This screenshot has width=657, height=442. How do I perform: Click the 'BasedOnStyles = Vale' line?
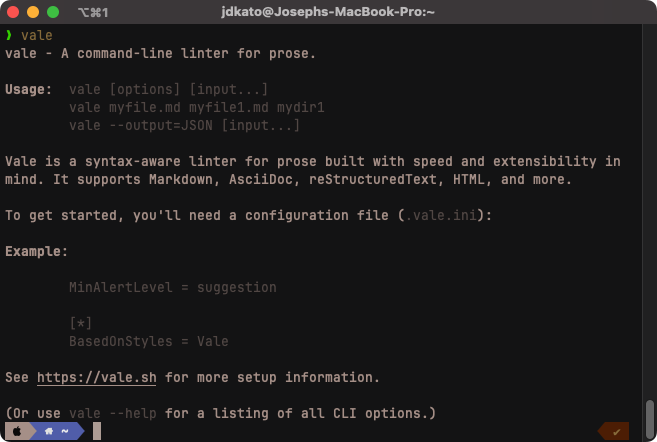[148, 341]
